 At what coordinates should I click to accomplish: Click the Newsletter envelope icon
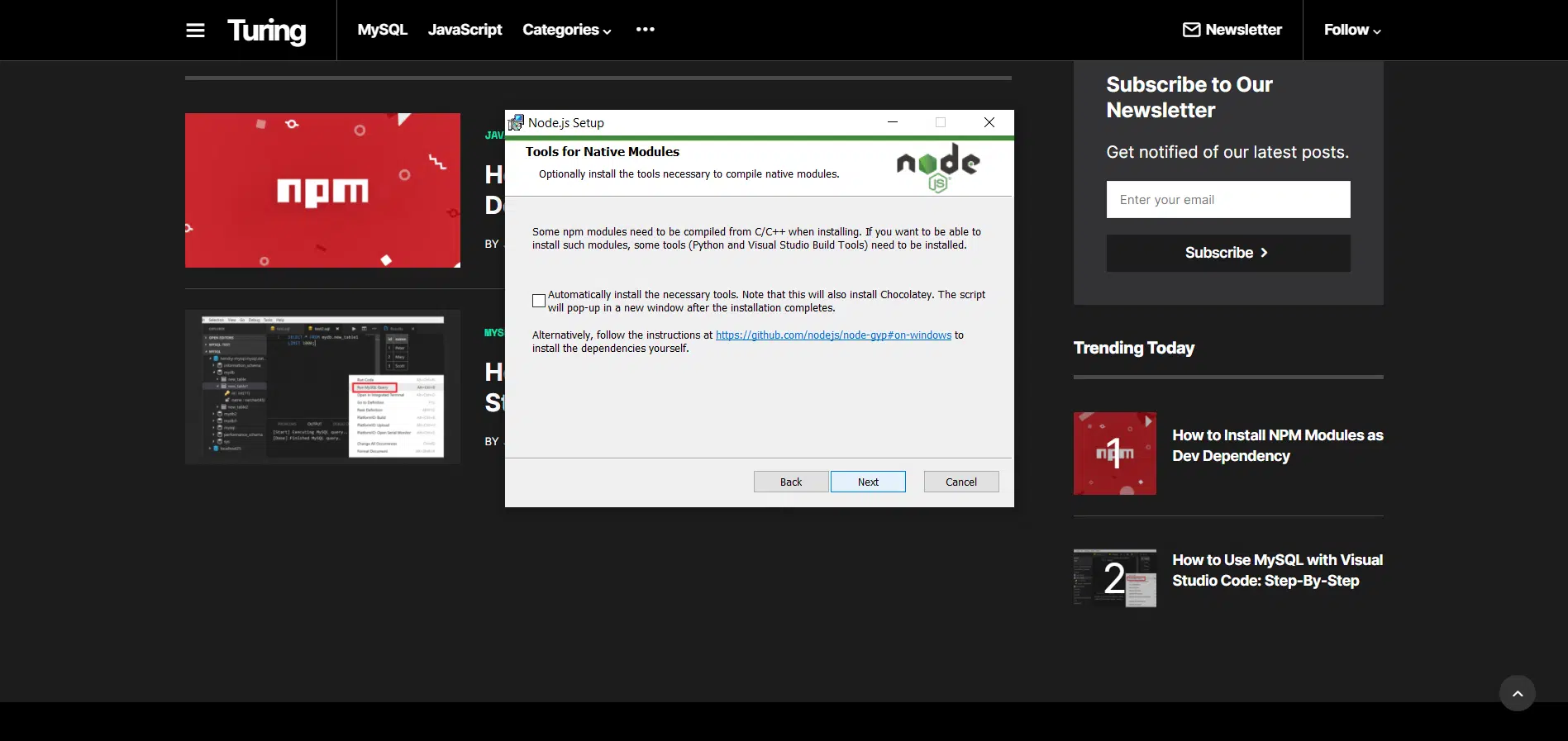[x=1191, y=30]
